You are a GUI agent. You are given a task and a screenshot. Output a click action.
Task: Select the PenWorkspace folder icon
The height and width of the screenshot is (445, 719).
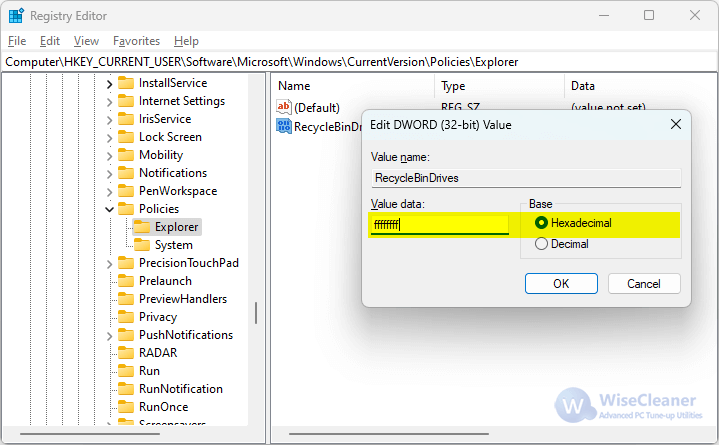(x=126, y=191)
